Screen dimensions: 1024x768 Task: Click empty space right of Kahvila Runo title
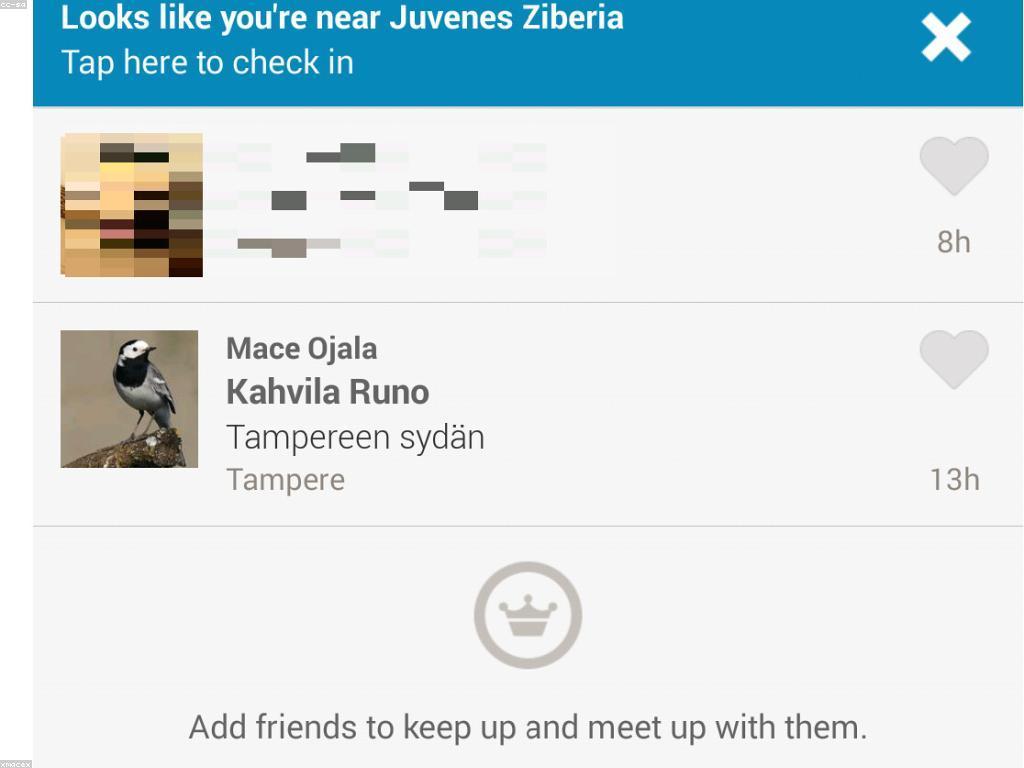[x=650, y=392]
